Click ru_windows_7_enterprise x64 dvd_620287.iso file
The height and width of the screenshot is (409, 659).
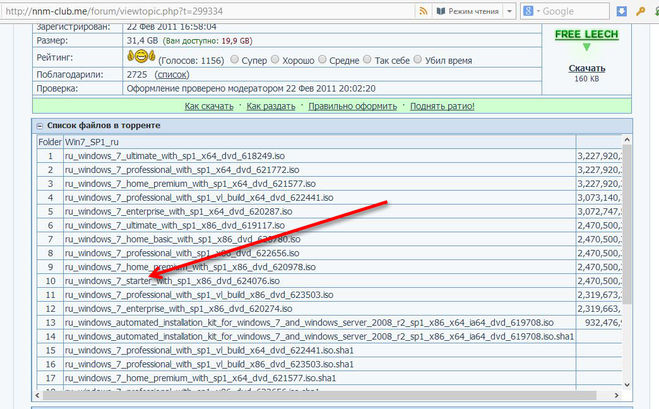(x=178, y=211)
